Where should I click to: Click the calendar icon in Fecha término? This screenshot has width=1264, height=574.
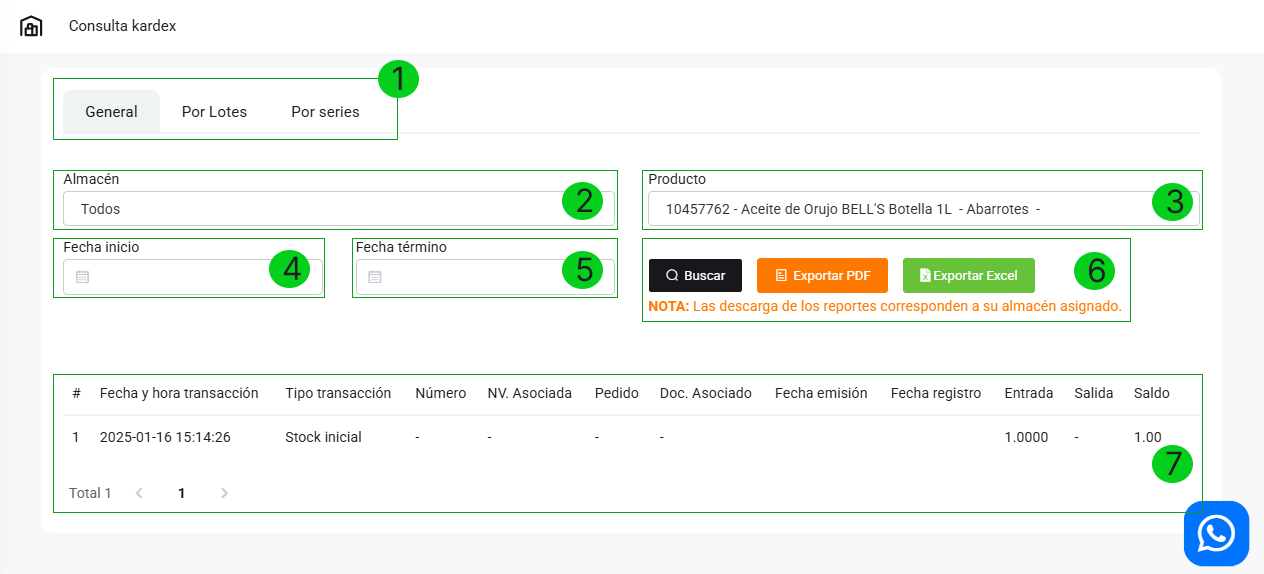click(x=375, y=277)
